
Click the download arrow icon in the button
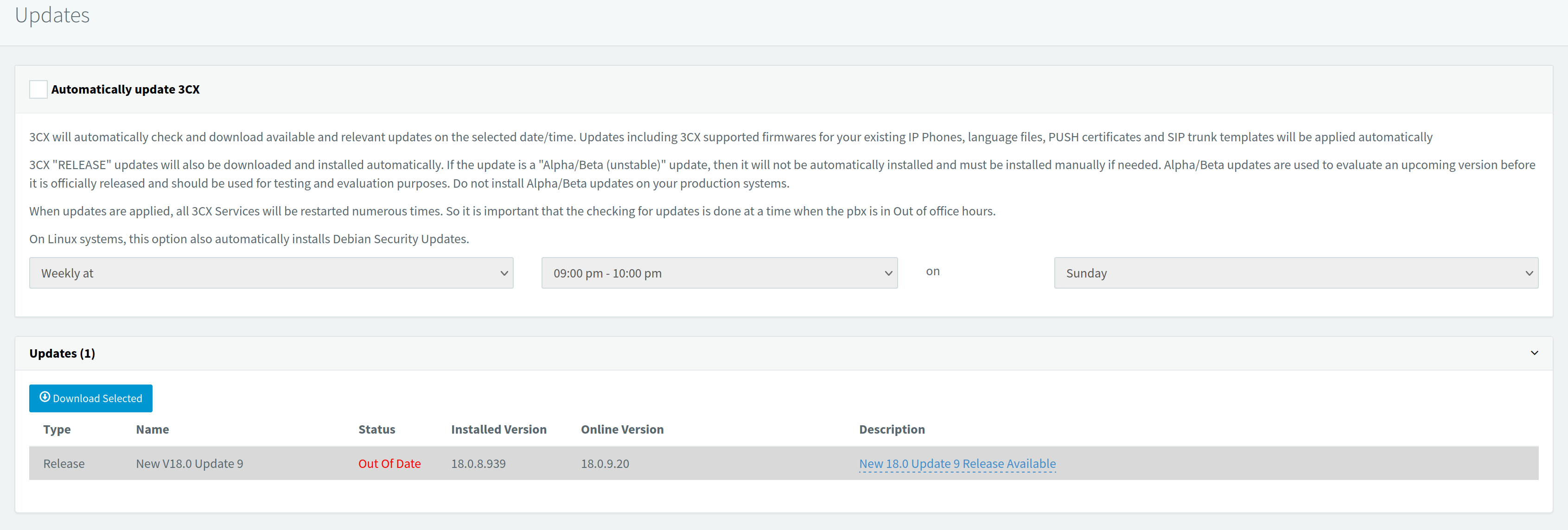pos(45,397)
